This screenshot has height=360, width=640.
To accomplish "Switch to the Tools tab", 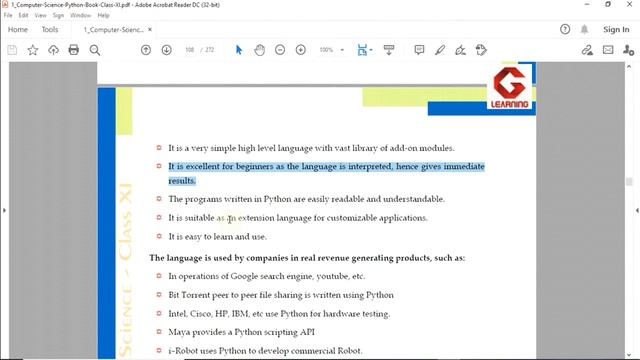I will (50, 29).
